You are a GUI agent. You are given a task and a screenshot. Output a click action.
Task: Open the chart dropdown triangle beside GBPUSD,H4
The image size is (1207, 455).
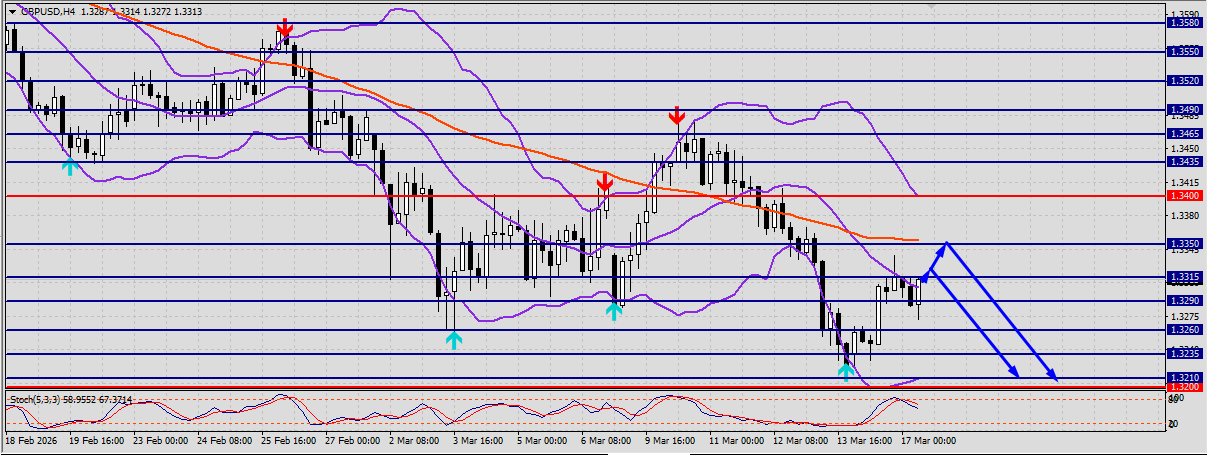pyautogui.click(x=12, y=12)
